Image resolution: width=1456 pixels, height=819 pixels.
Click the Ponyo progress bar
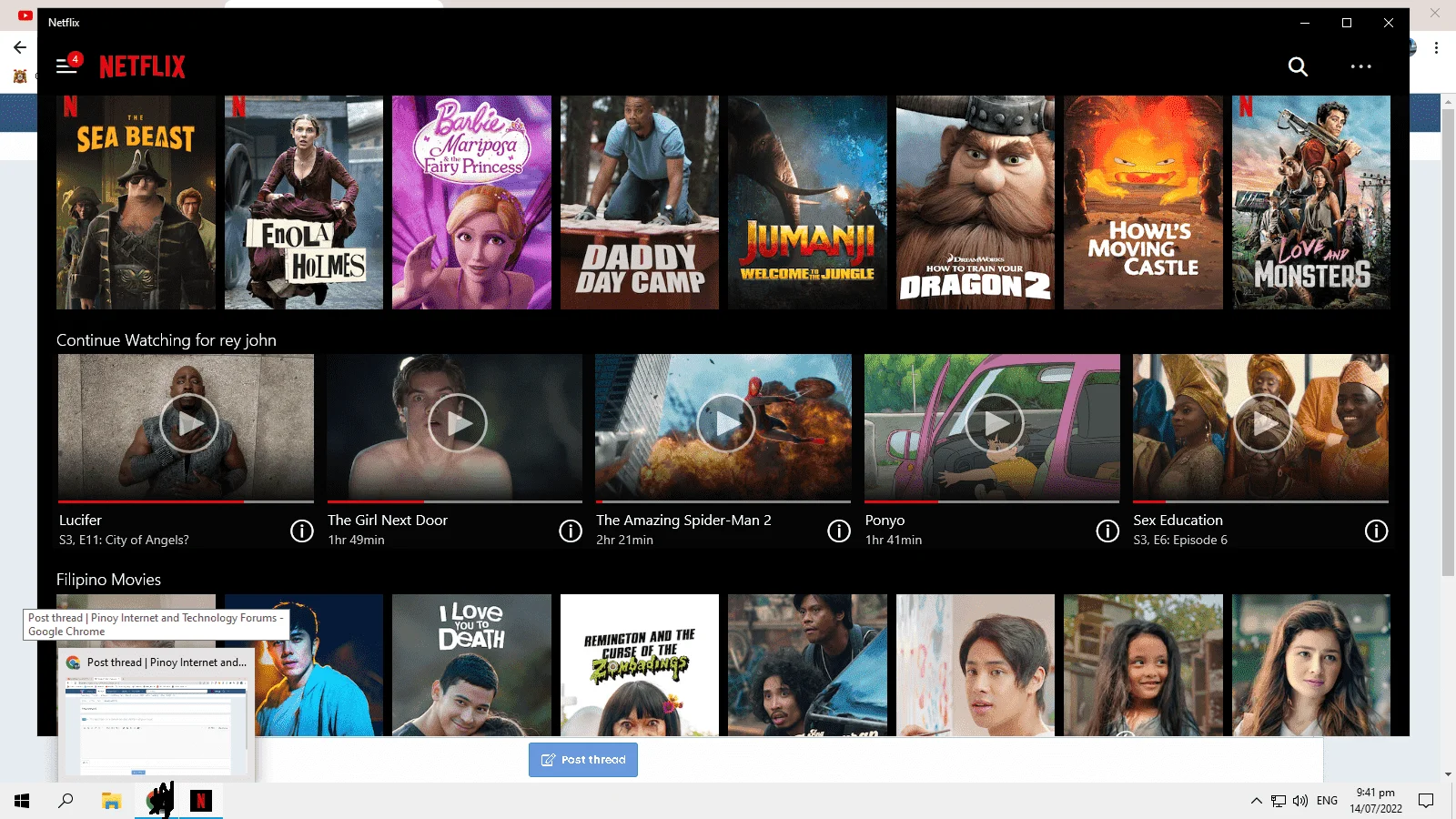(992, 501)
